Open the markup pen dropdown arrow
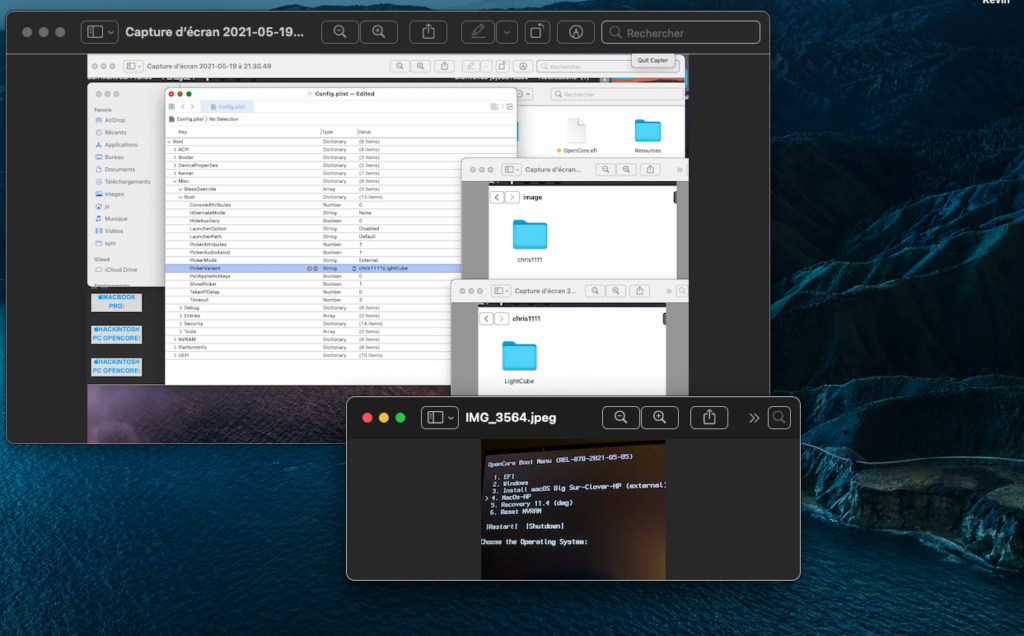The height and width of the screenshot is (636, 1024). [507, 32]
